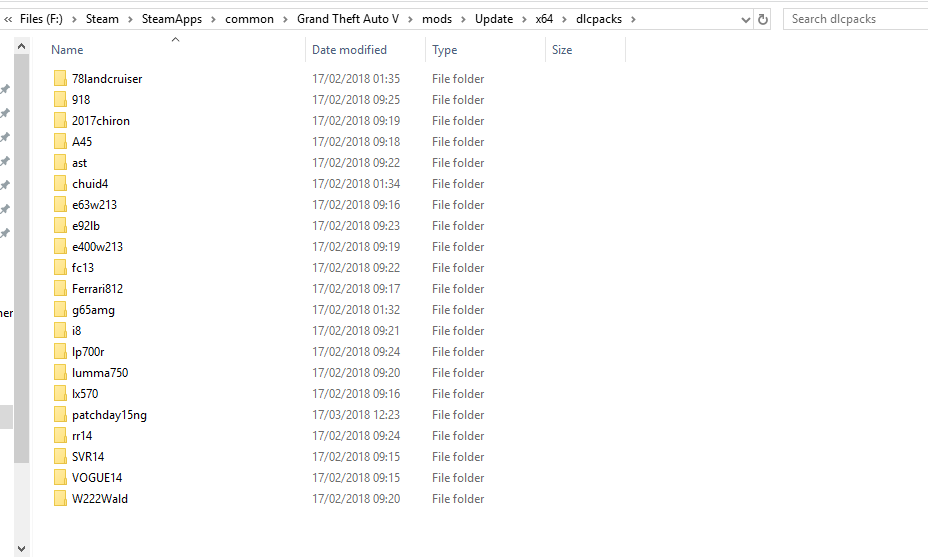Select the W222Wald folder icon
This screenshot has width=928, height=560.
60,499
